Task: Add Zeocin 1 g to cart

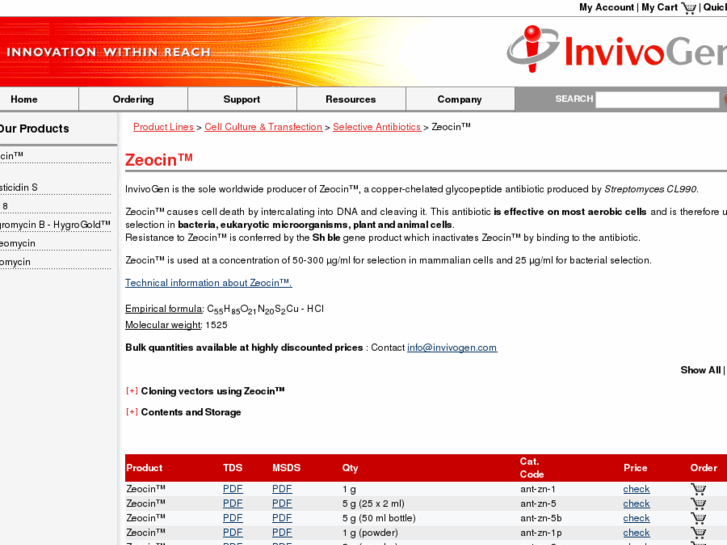Action: pos(698,489)
